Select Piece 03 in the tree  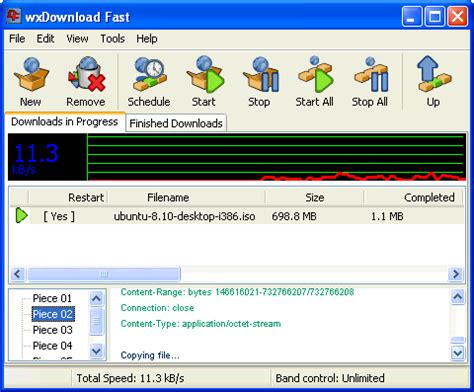point(52,330)
